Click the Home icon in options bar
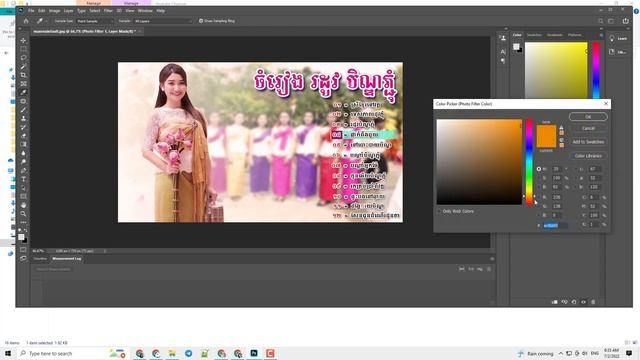 click(26, 21)
